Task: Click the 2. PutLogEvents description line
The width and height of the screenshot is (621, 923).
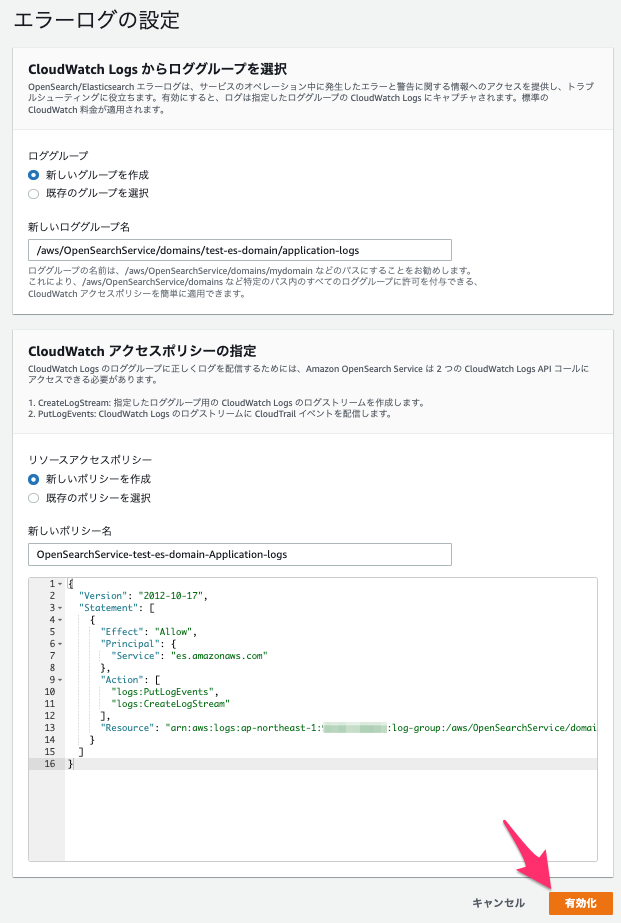Action: [210, 414]
